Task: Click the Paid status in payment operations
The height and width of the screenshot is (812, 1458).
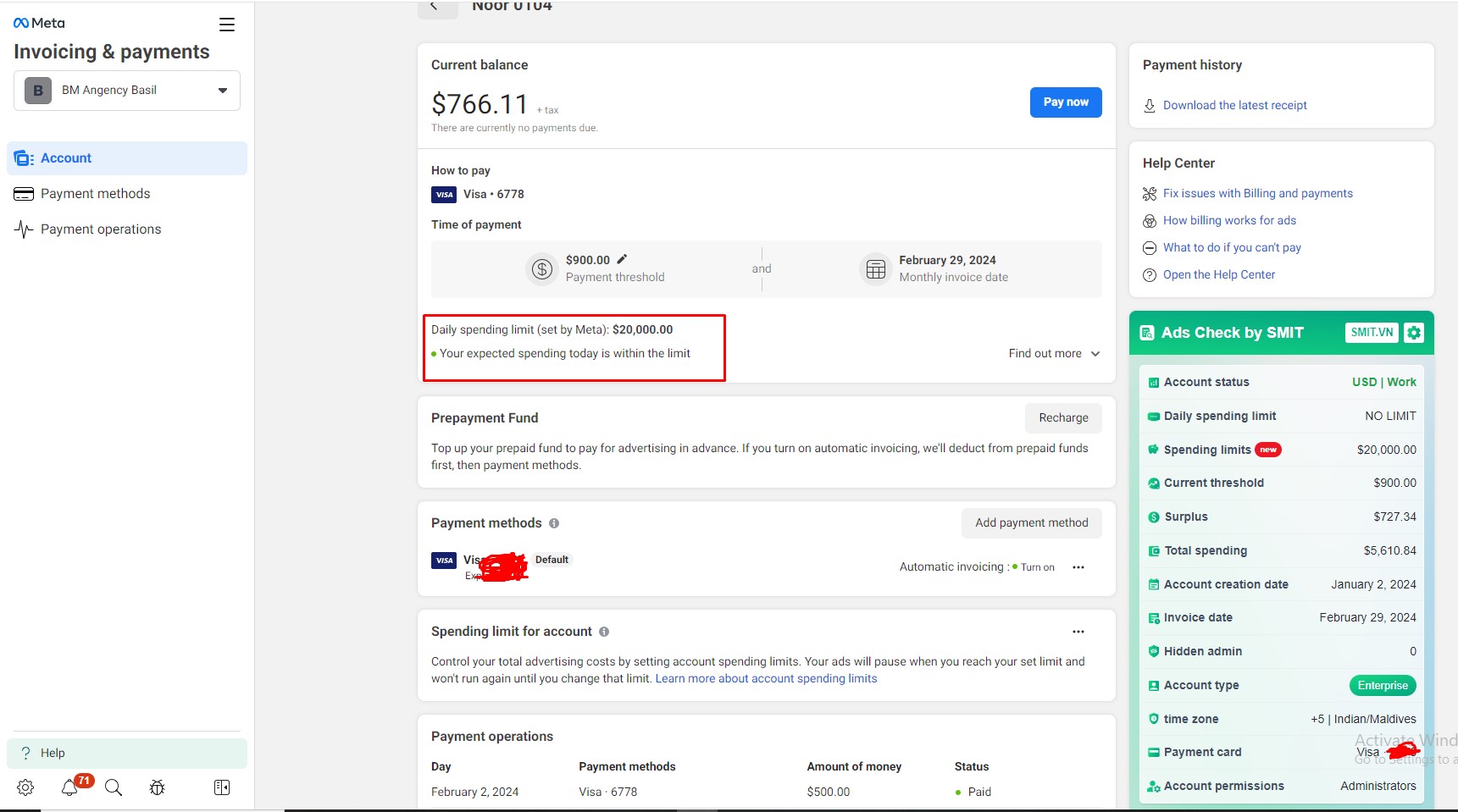Action: pos(973,793)
